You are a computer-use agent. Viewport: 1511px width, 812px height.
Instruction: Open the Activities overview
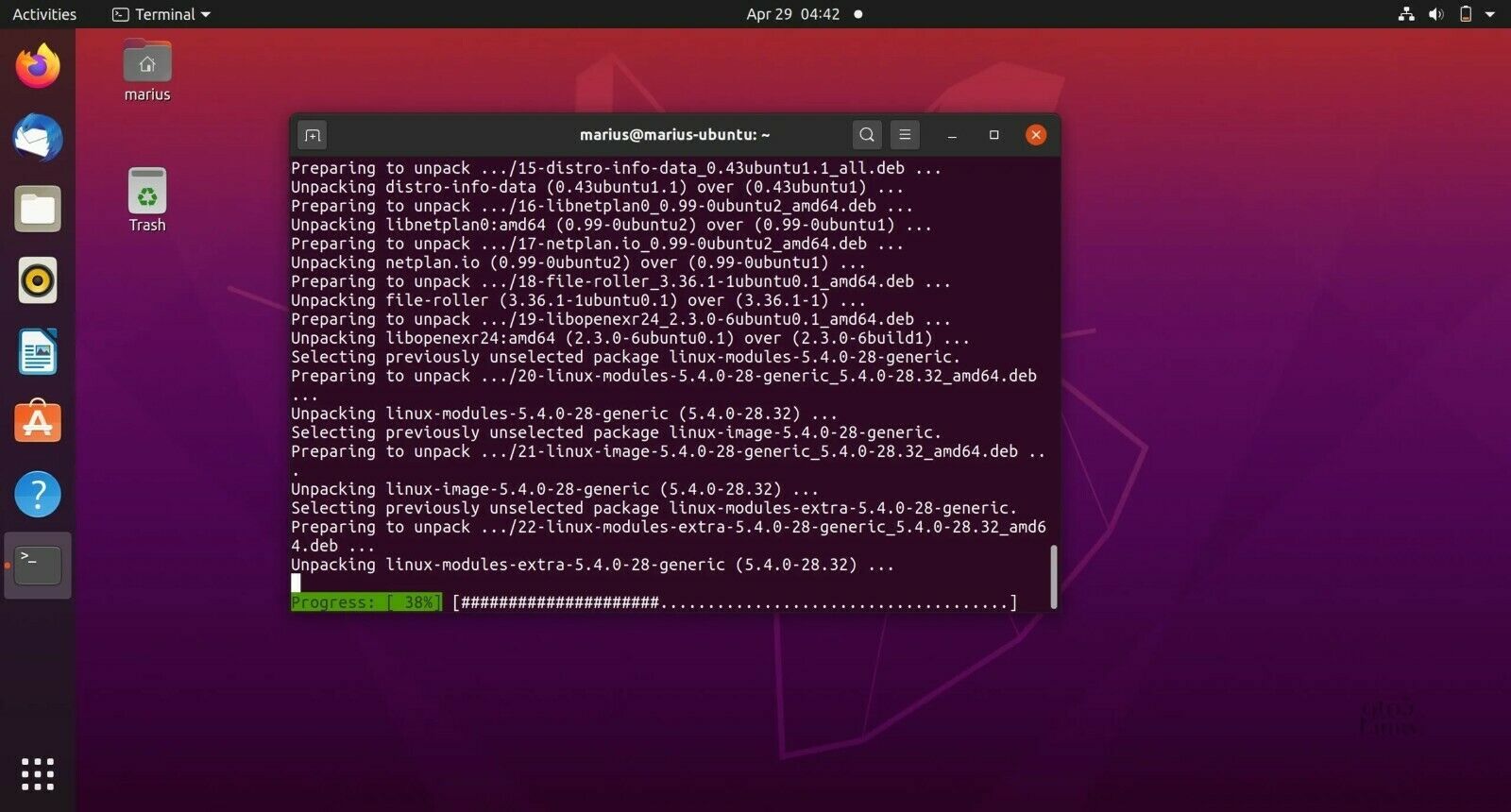pyautogui.click(x=44, y=14)
